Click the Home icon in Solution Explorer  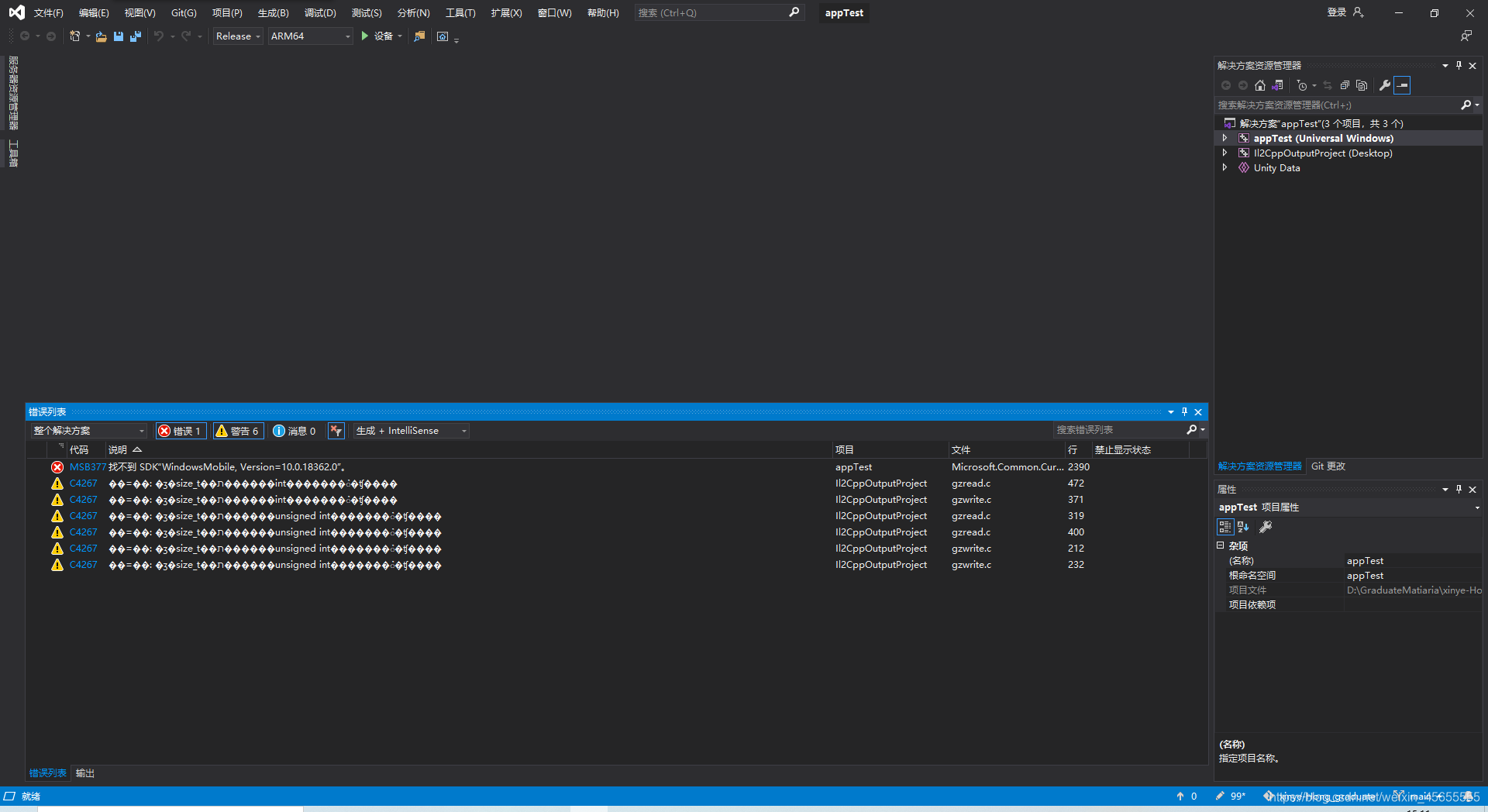[1260, 85]
